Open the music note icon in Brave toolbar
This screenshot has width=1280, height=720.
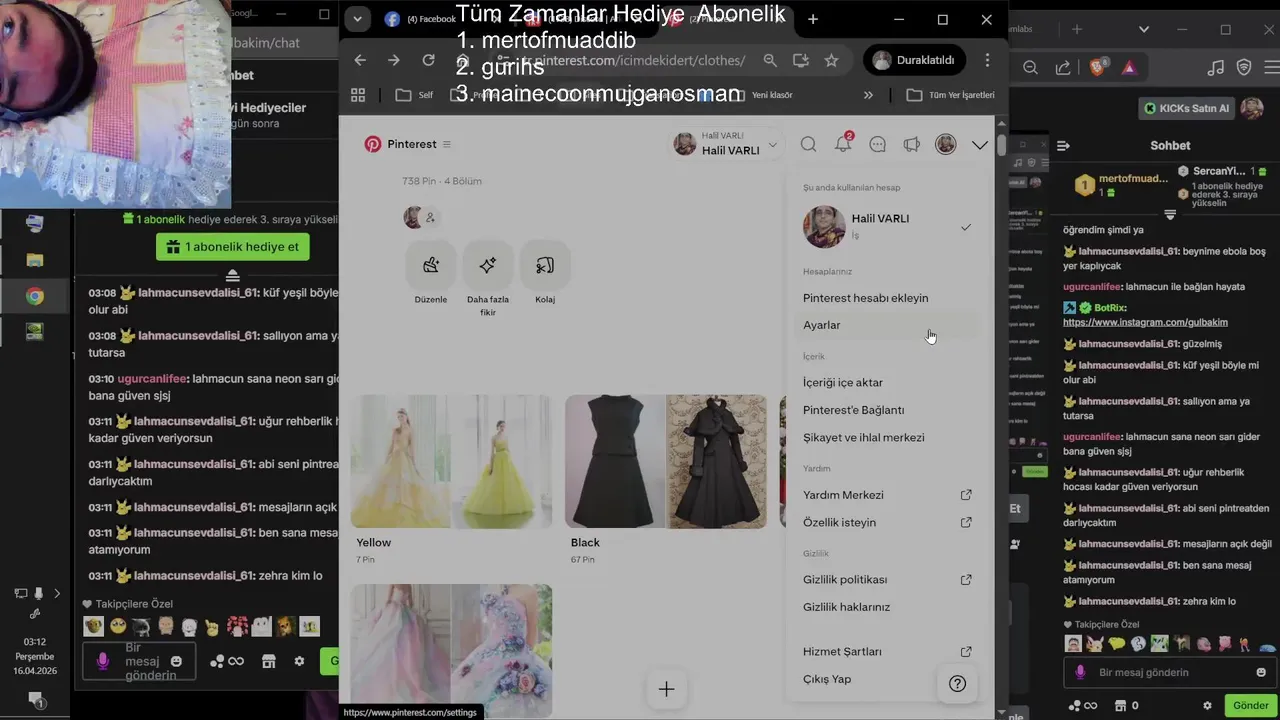tap(1215, 67)
